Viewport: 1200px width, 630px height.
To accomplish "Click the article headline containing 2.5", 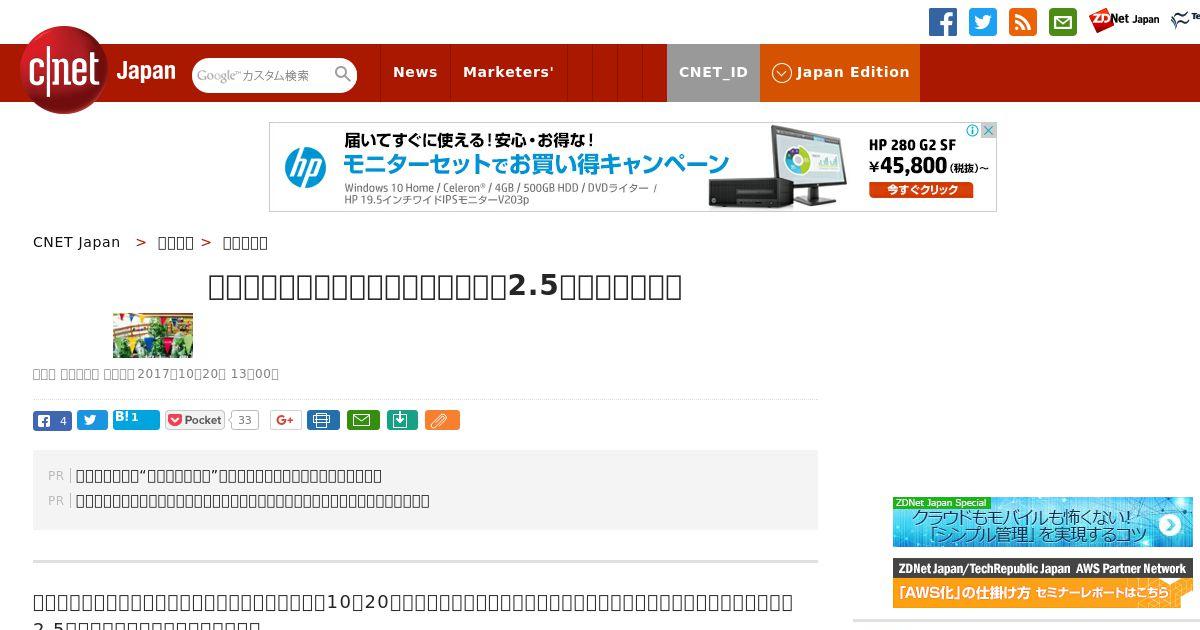I will (x=445, y=286).
